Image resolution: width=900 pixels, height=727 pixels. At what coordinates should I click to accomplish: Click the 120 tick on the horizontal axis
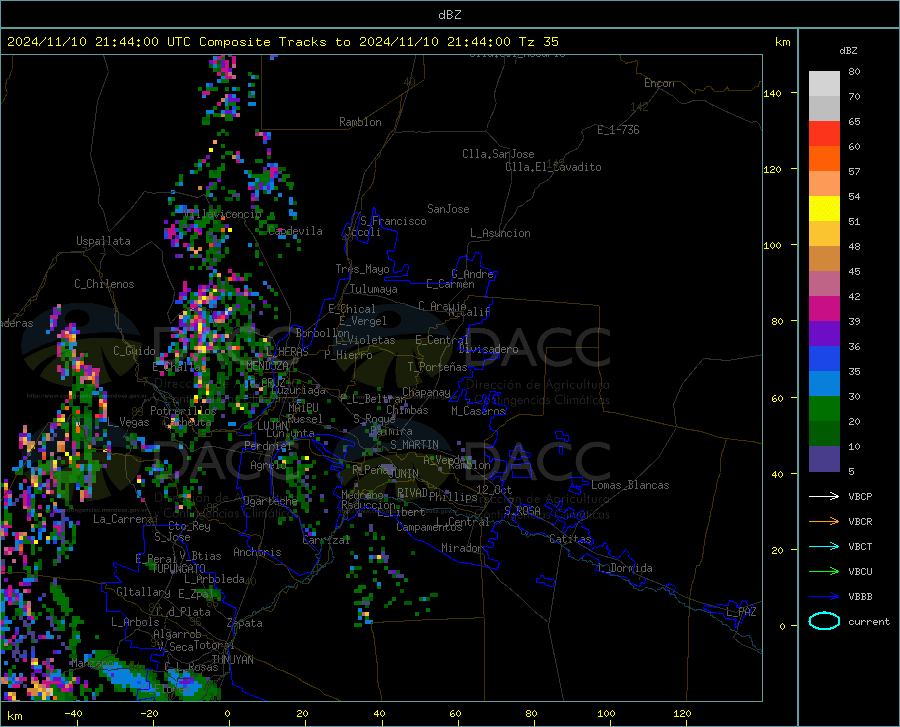click(x=682, y=713)
